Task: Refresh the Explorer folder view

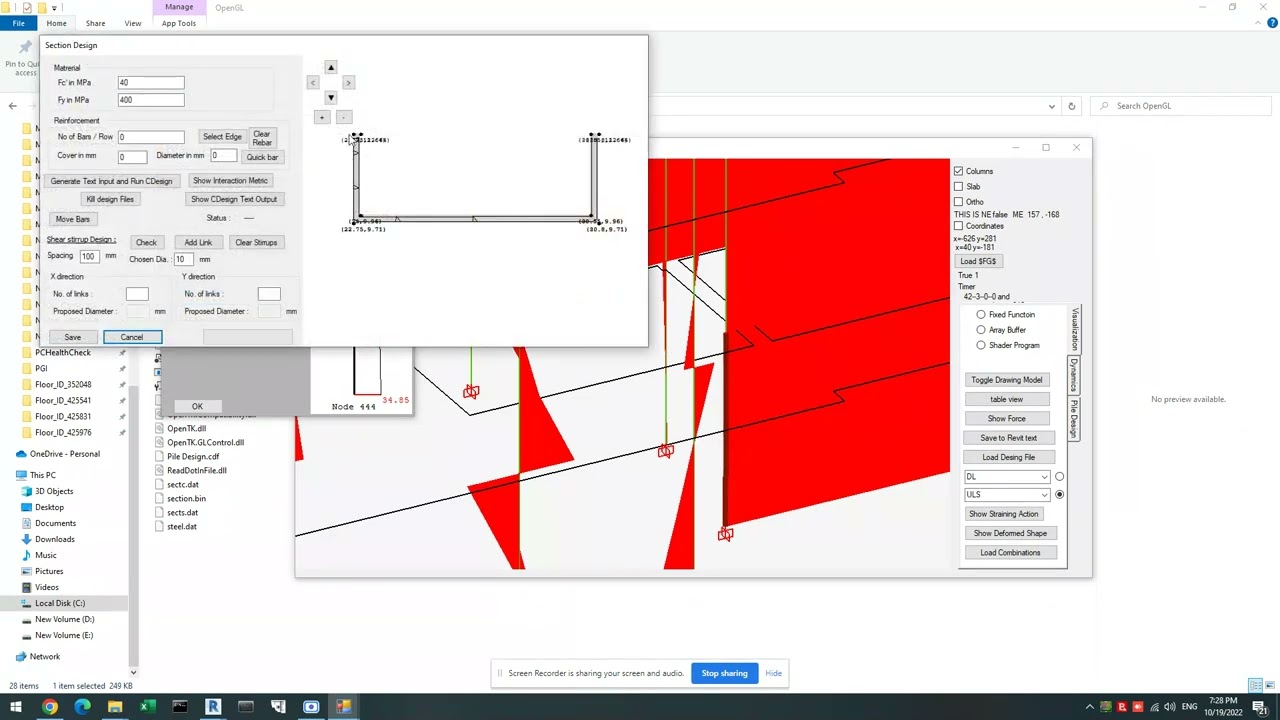Action: point(1071,106)
